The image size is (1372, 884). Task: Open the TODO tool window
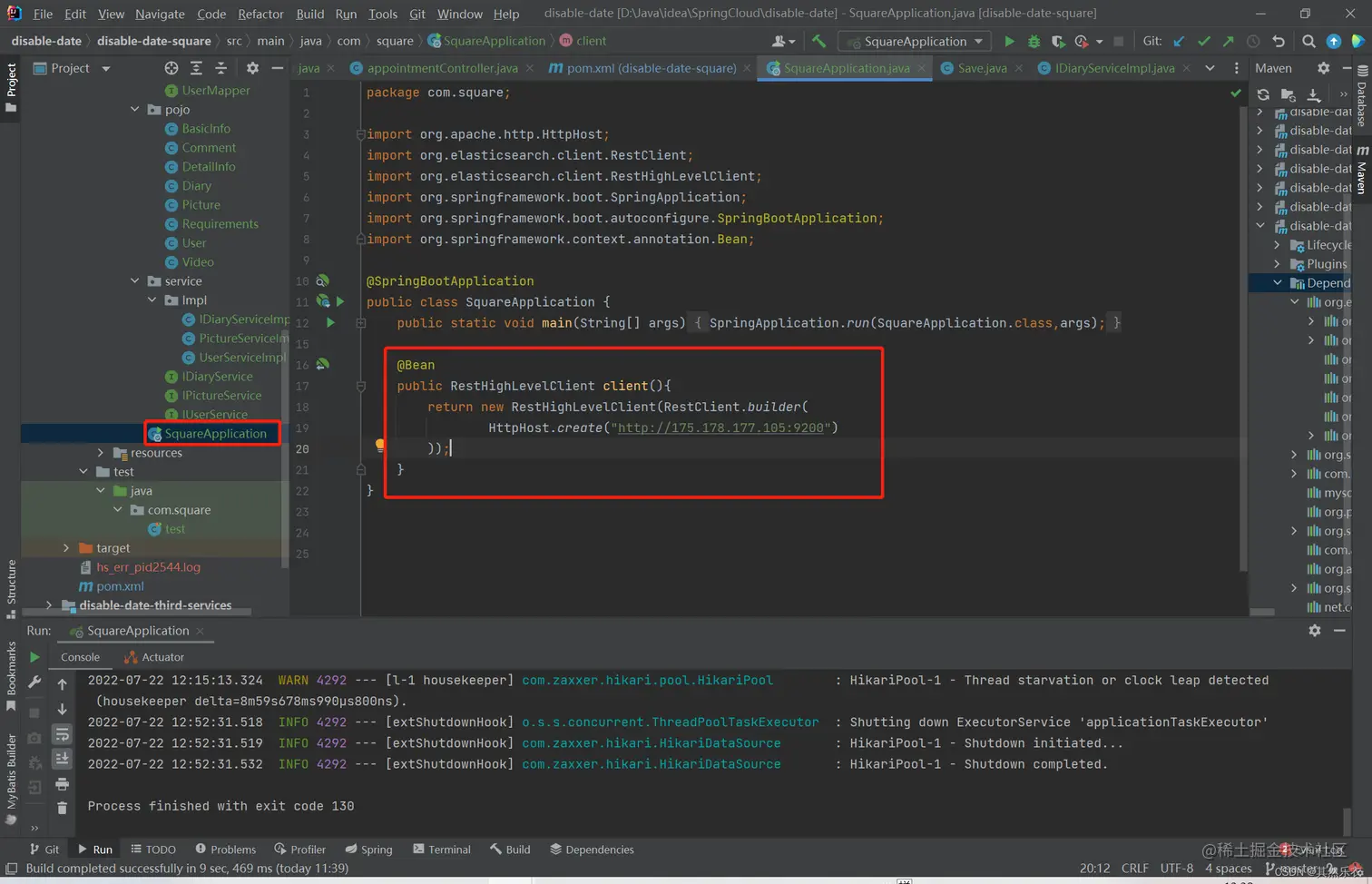click(153, 850)
